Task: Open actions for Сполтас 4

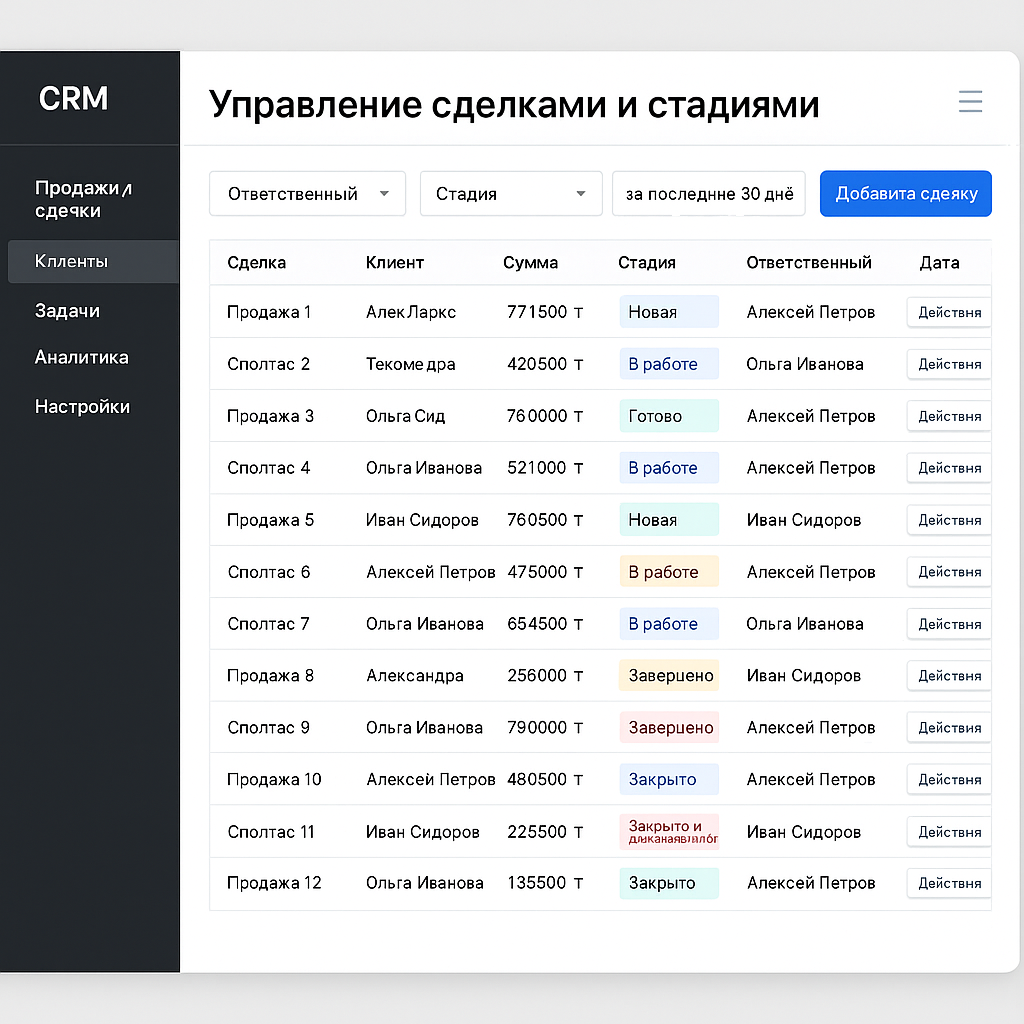Action: (949, 468)
